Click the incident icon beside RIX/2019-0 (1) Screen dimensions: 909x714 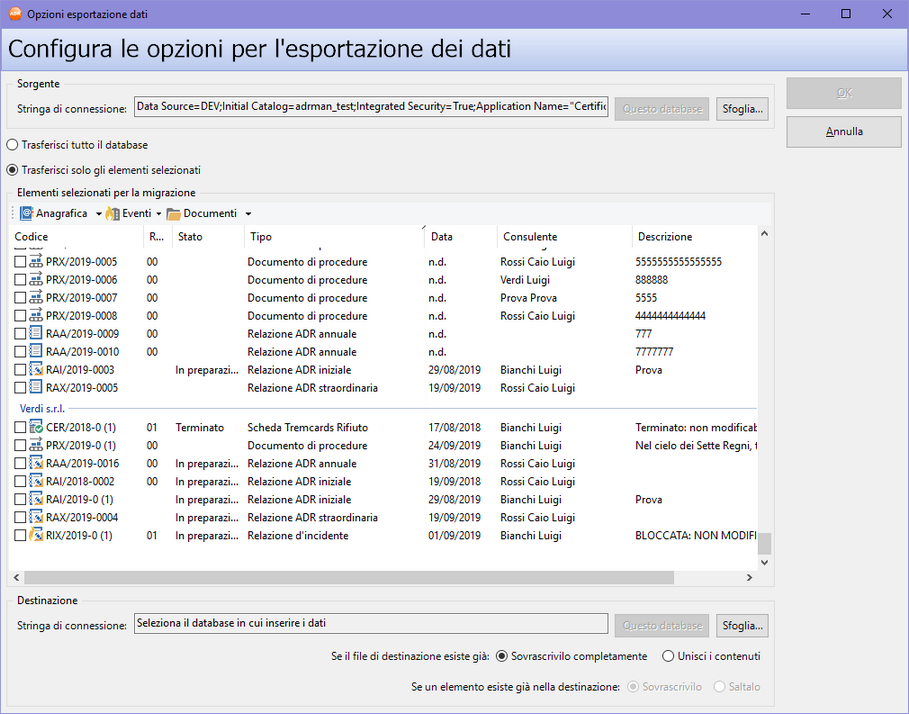point(36,536)
